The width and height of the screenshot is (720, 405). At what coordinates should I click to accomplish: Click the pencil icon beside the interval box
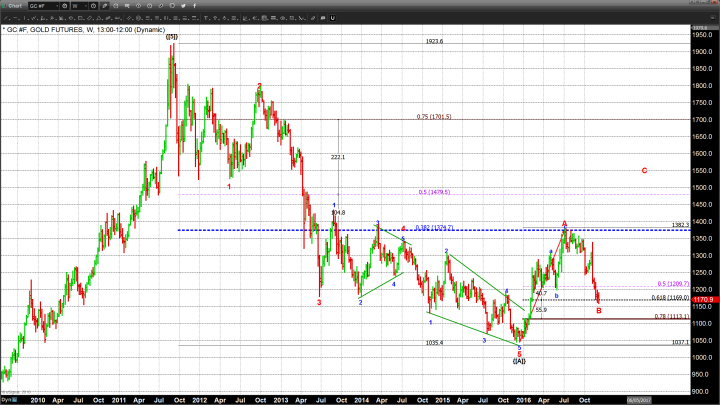pyautogui.click(x=104, y=6)
